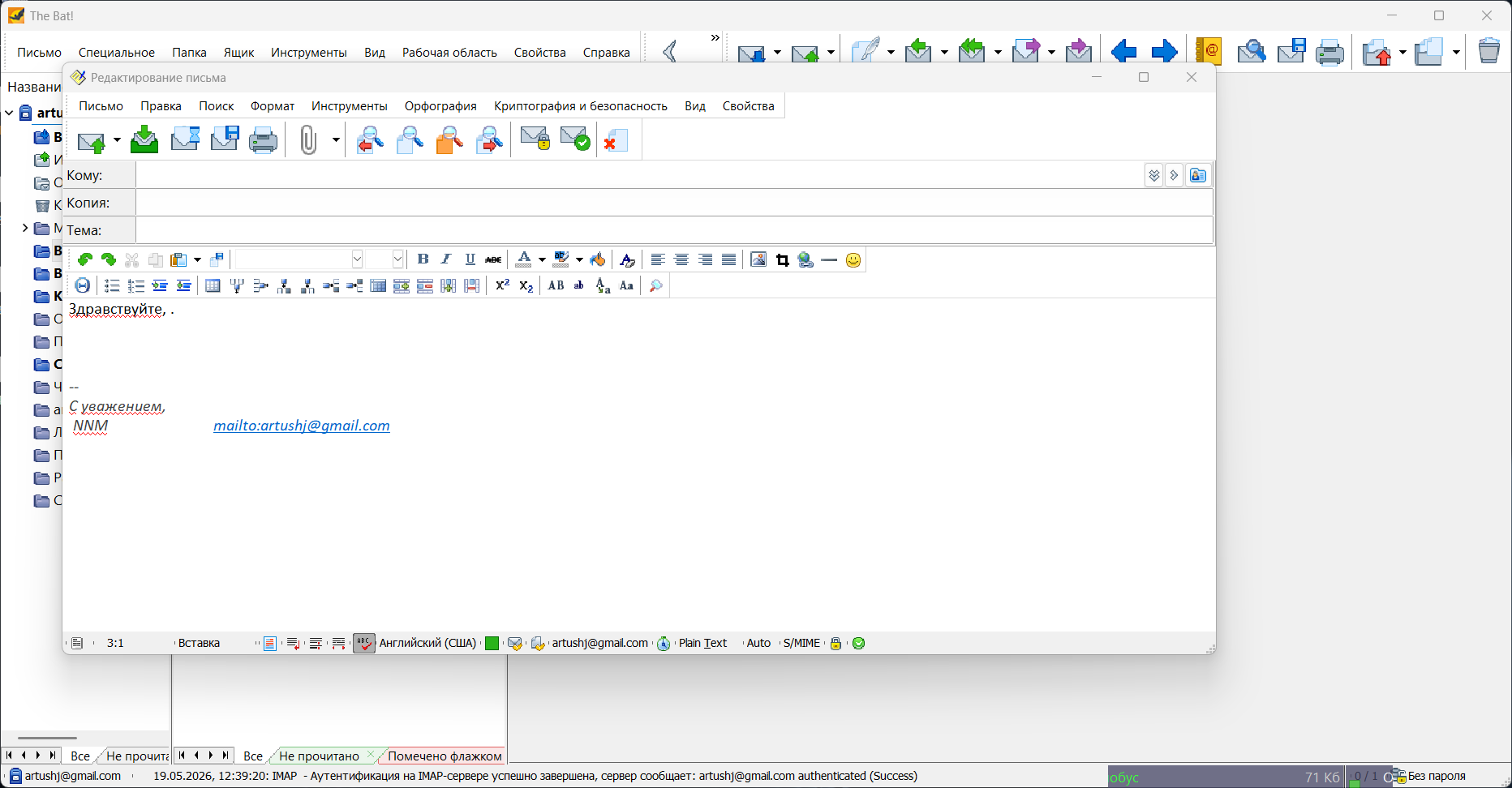Screen dimensions: 1512x788
Task: Click artushj@gmail.com account in editor status bar
Action: click(600, 643)
